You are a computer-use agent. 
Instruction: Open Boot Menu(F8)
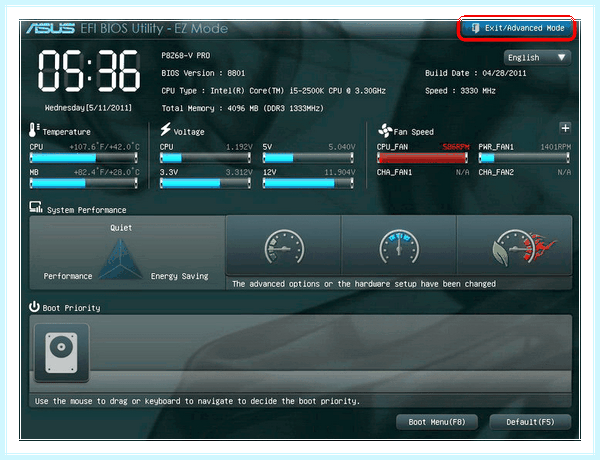click(437, 422)
